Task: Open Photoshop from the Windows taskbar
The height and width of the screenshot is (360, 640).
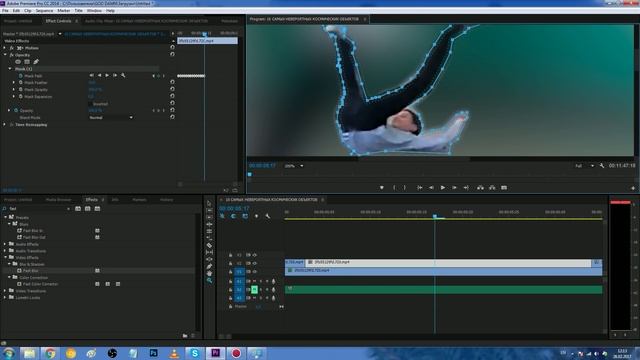Action: [153, 353]
